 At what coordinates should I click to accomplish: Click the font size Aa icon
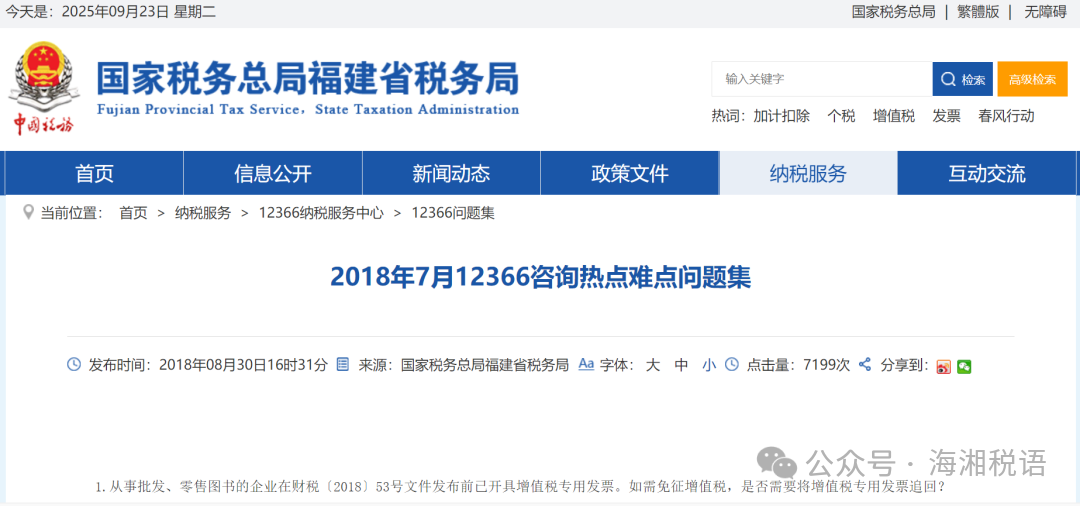[x=586, y=365]
